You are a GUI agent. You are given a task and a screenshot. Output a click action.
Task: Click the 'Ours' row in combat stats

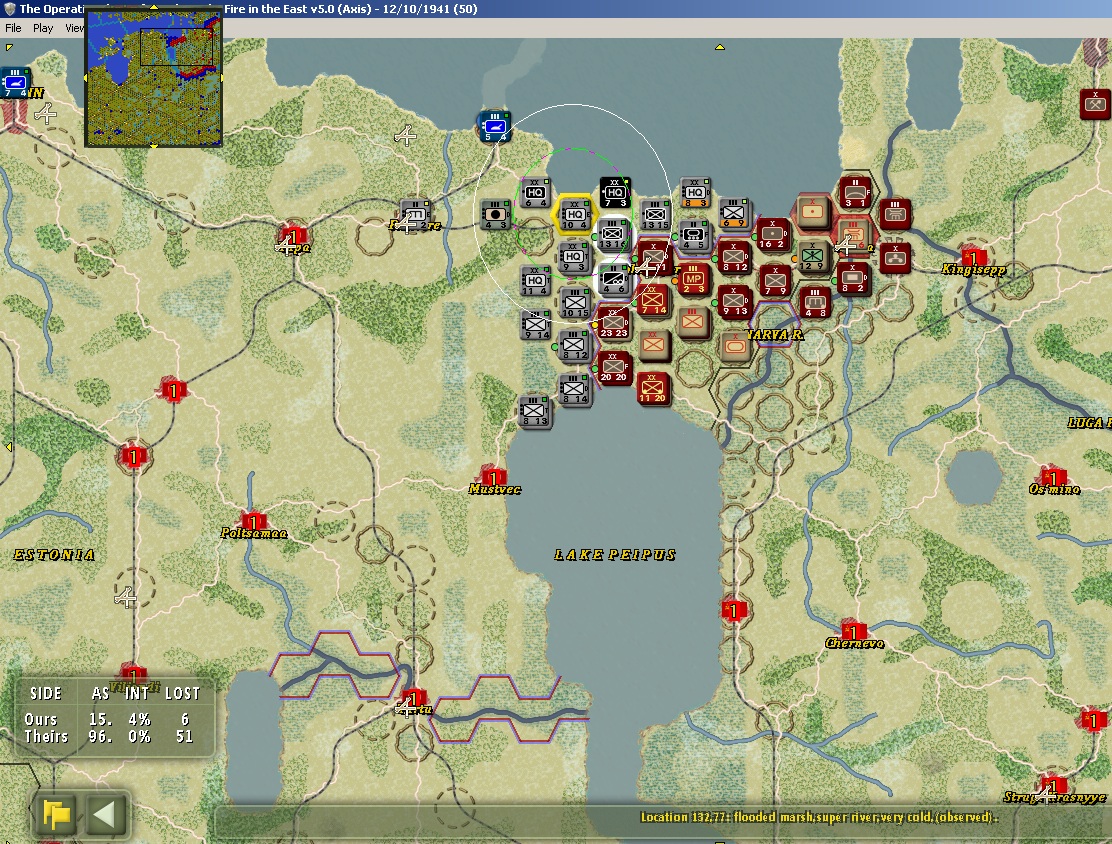(x=109, y=719)
